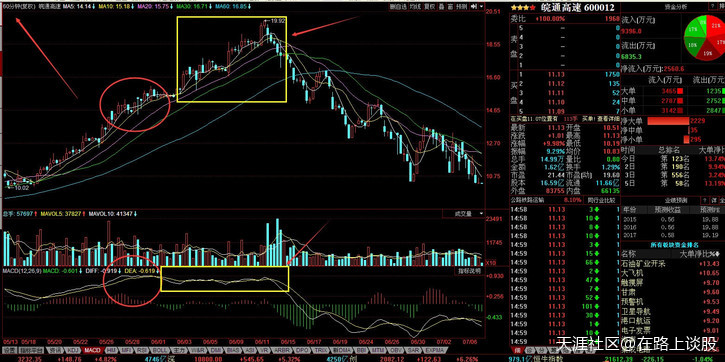The image size is (725, 362).
Task: Click the green 小单 outflow bar
Action: (724, 110)
